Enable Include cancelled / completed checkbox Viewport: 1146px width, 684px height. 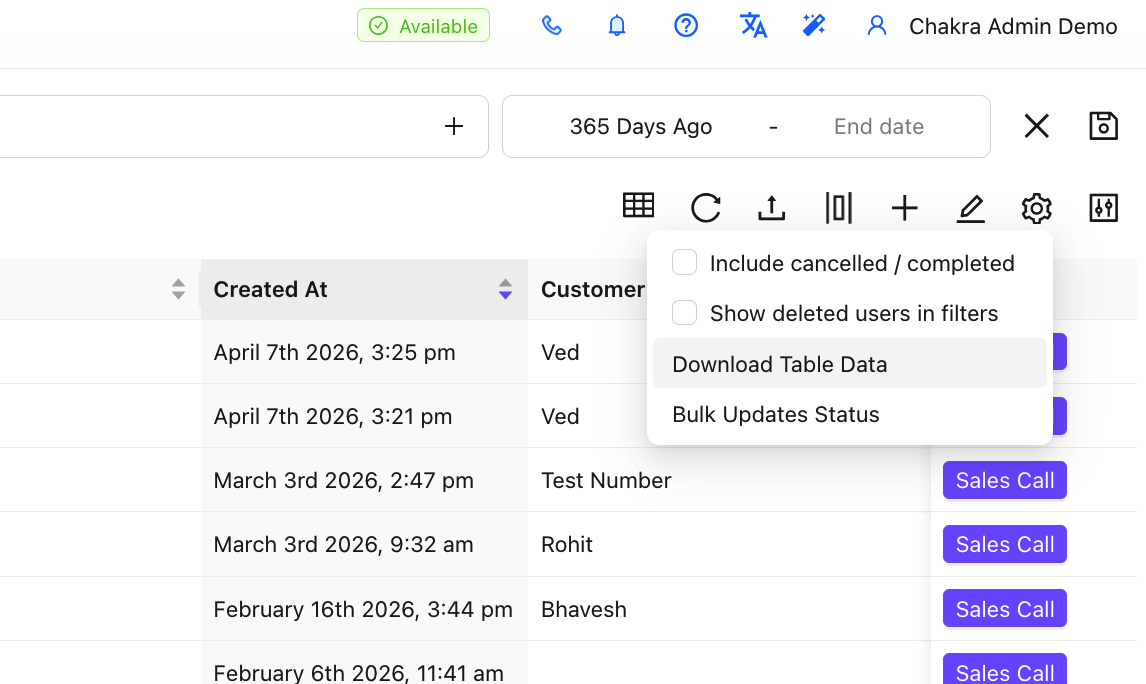pos(684,263)
